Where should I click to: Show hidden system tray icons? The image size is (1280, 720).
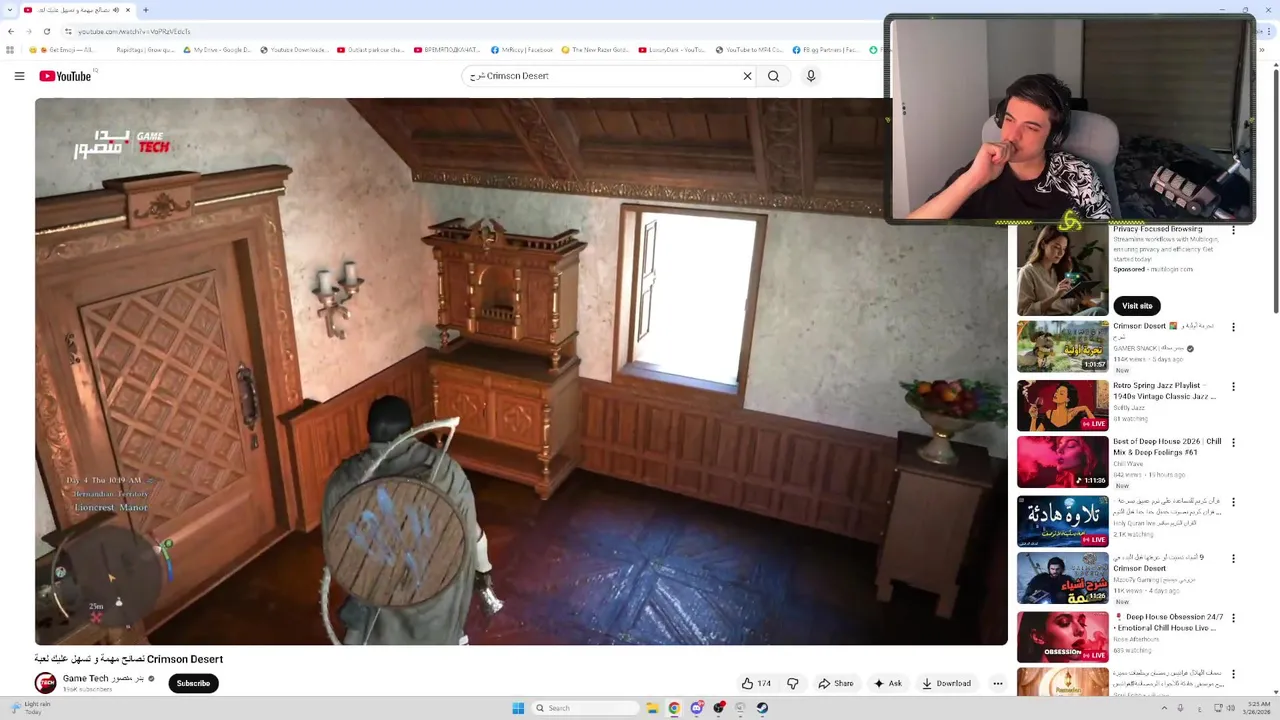click(1164, 708)
